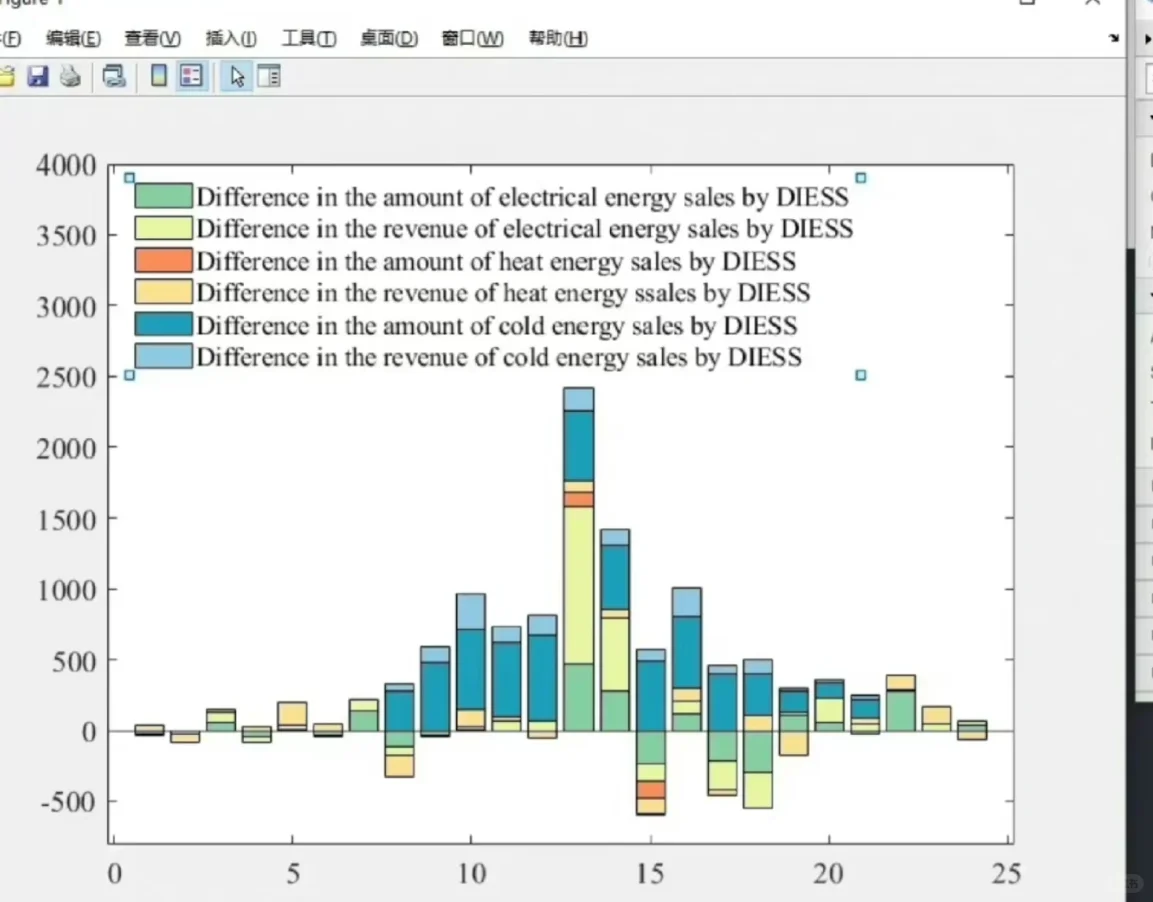Click the tallest bar's dark-teal segment at x=13

click(x=579, y=446)
